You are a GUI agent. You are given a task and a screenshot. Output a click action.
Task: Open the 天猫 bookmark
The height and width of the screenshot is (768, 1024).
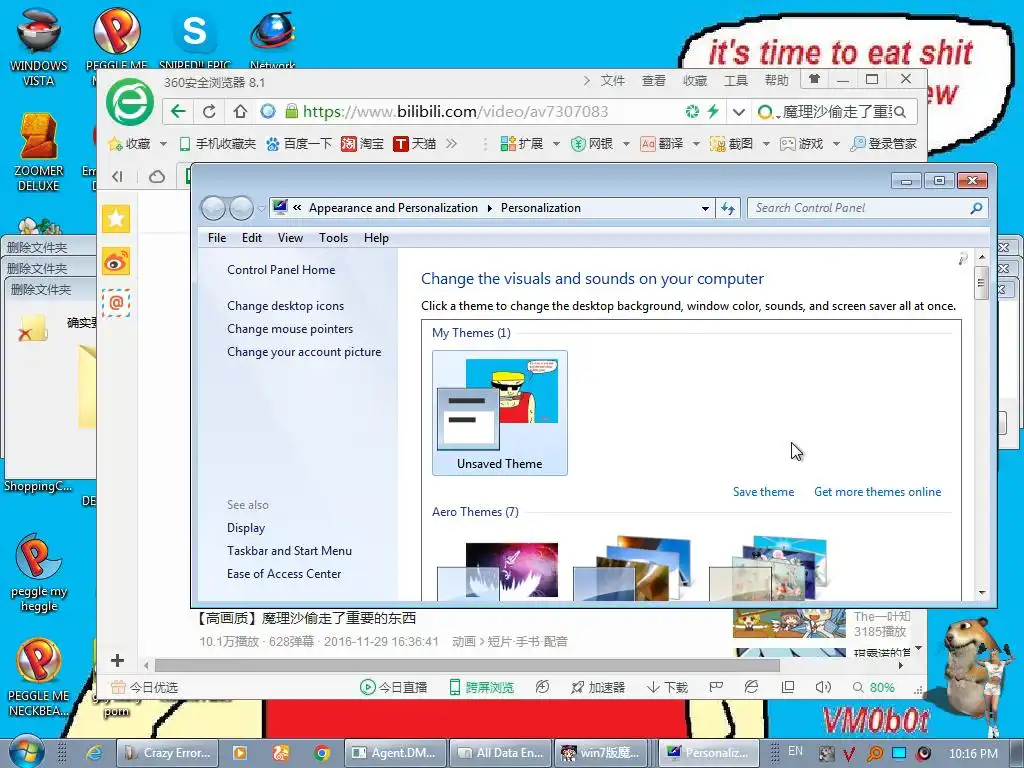click(415, 144)
